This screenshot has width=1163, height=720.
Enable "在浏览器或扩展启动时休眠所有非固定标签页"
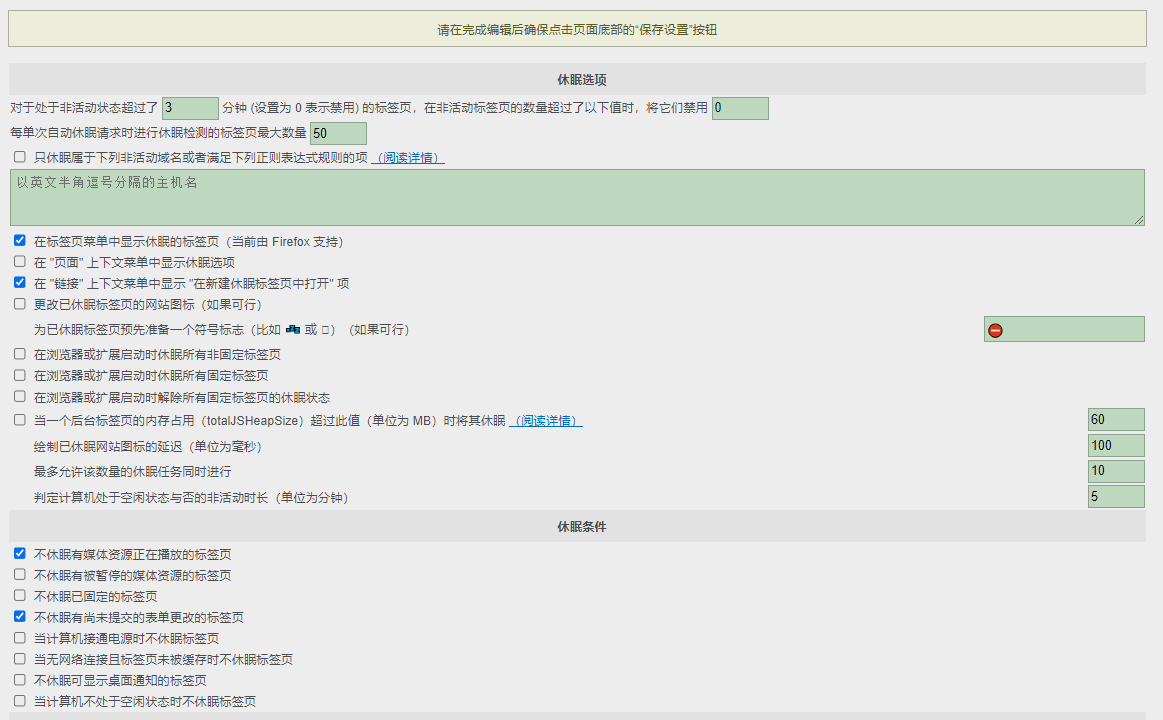(20, 354)
